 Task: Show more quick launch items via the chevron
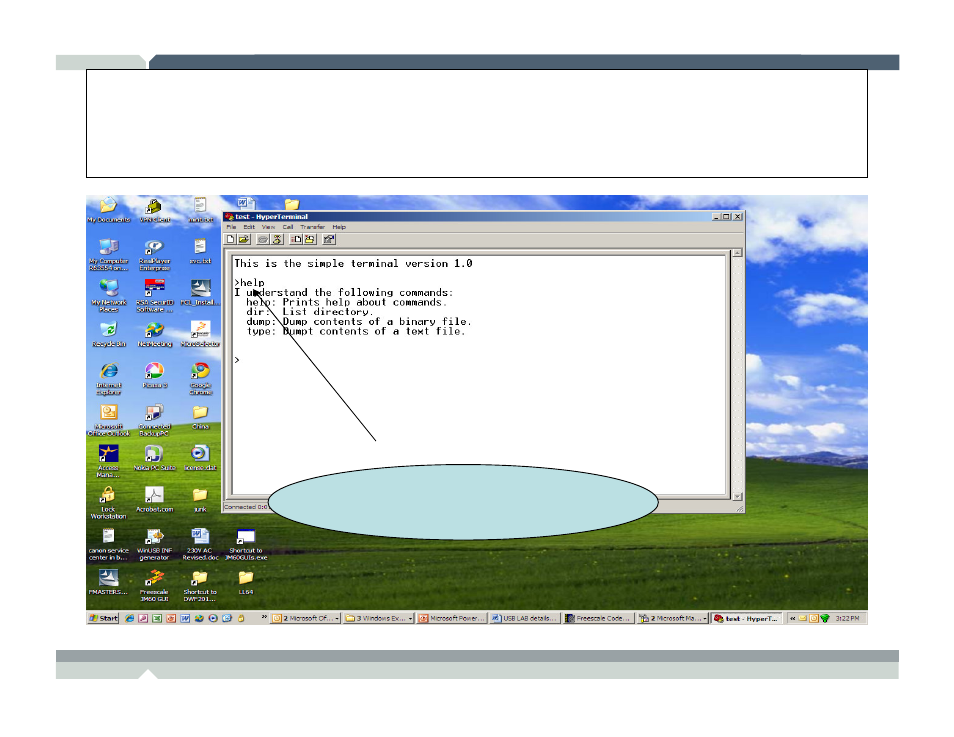coord(264,617)
